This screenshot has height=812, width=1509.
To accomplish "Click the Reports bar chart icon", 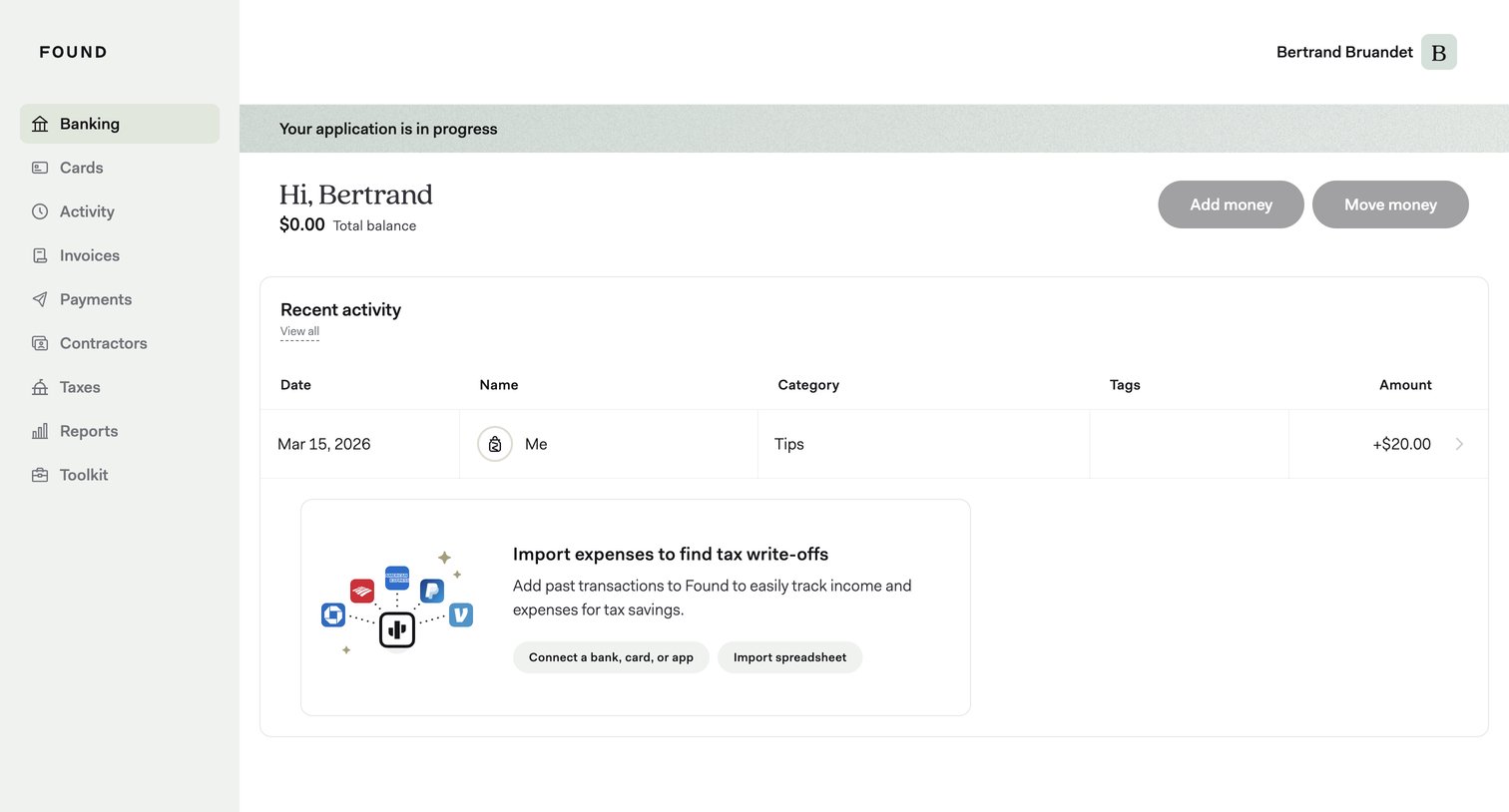I will (x=40, y=431).
